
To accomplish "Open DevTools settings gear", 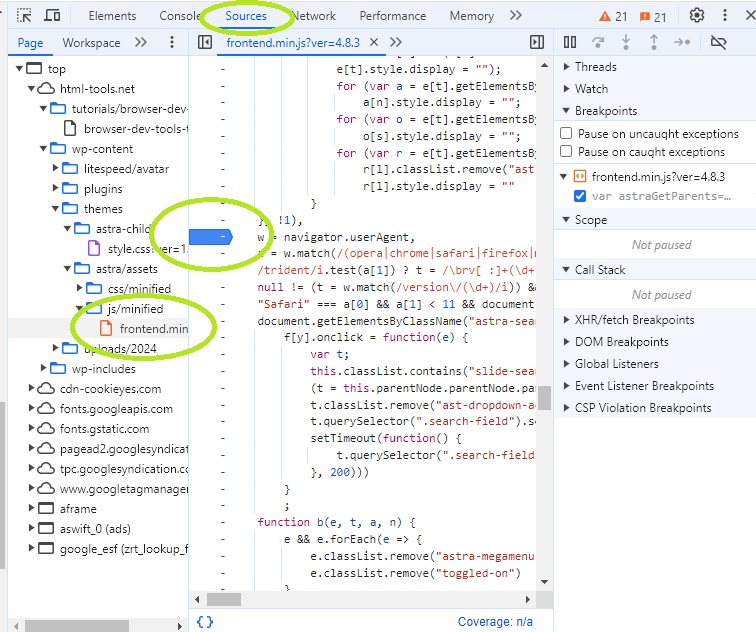I will [696, 15].
